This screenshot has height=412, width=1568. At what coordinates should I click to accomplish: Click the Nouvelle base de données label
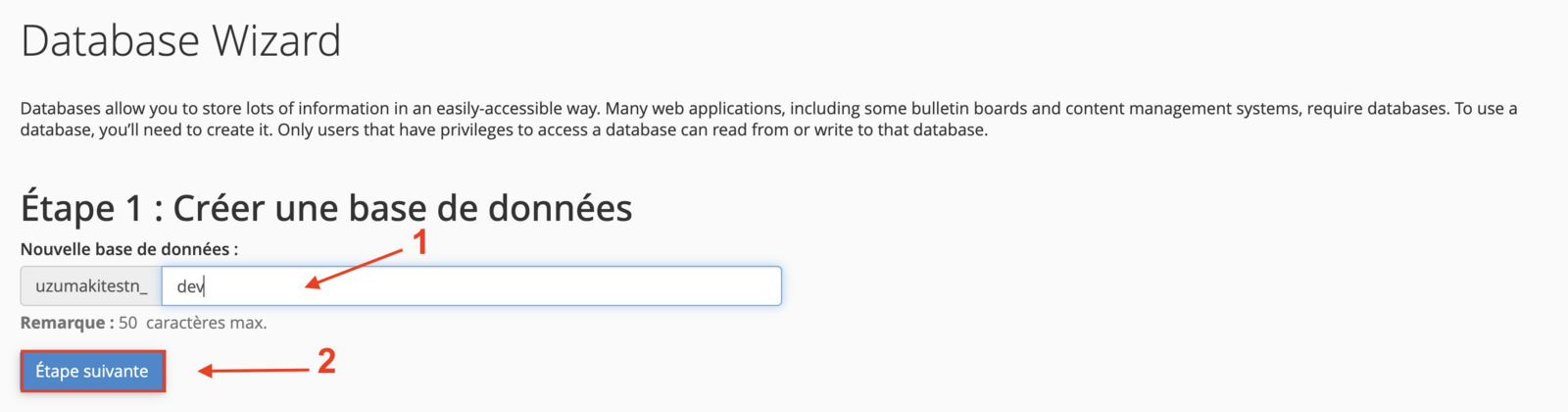pos(129,249)
